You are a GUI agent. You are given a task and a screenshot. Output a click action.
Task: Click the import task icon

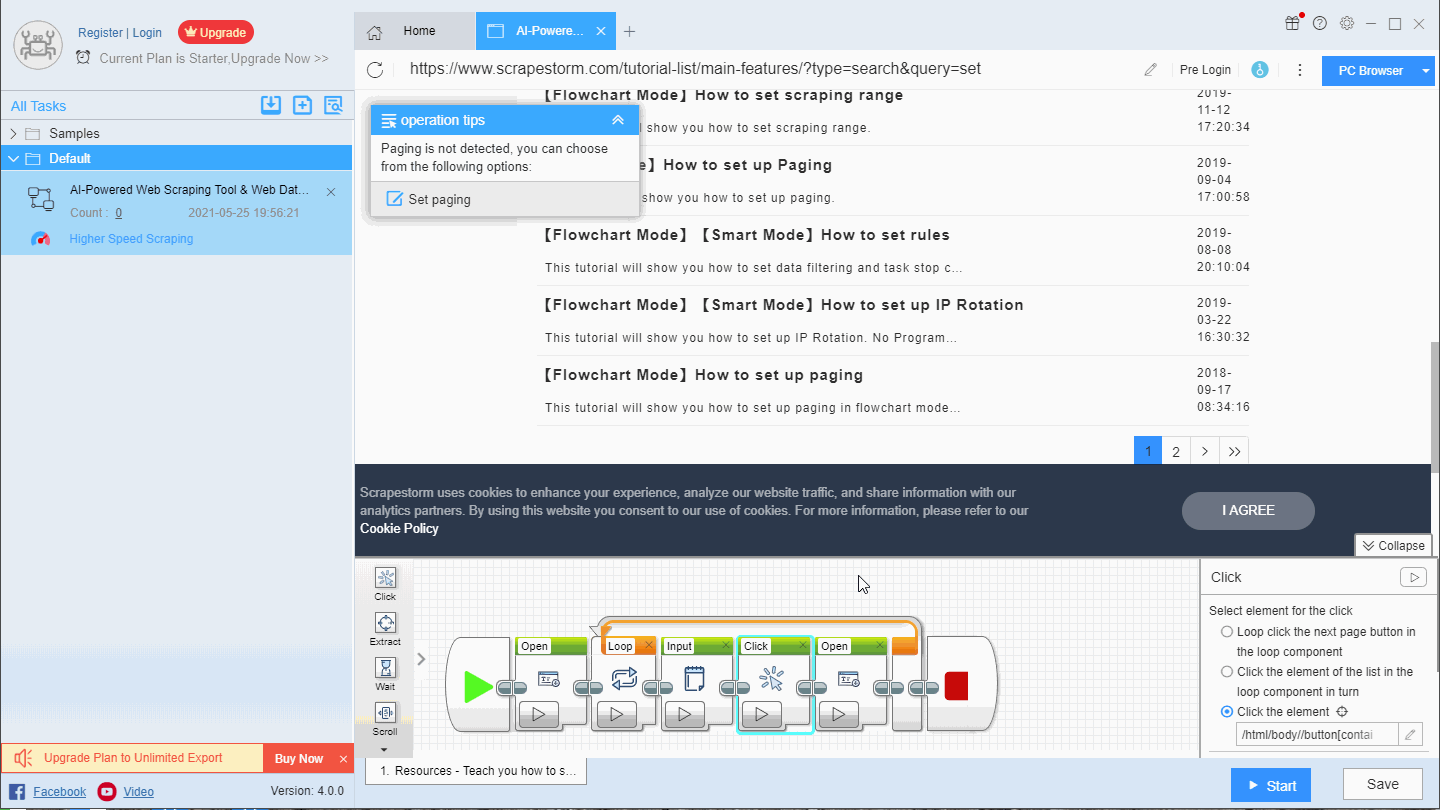click(x=271, y=105)
